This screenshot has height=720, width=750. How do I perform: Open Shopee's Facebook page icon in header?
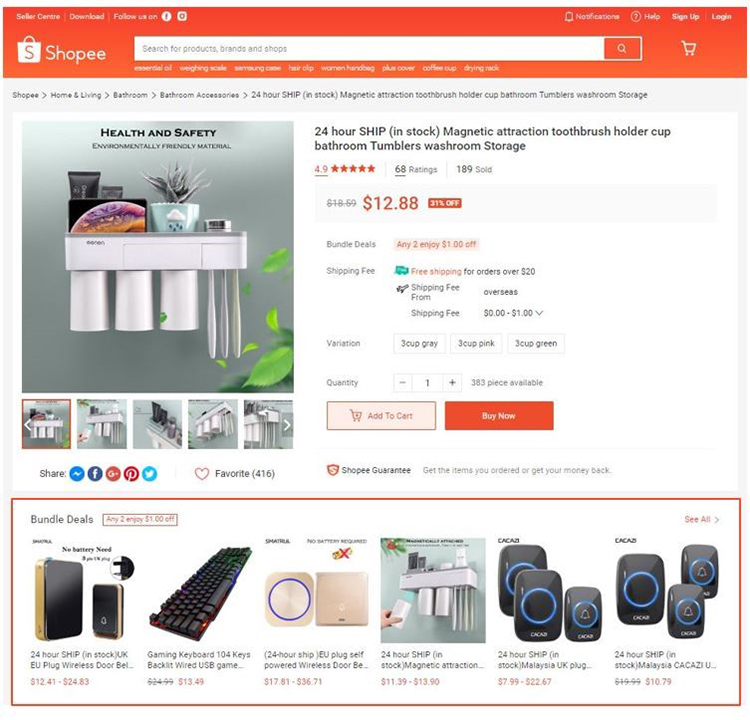click(x=166, y=16)
